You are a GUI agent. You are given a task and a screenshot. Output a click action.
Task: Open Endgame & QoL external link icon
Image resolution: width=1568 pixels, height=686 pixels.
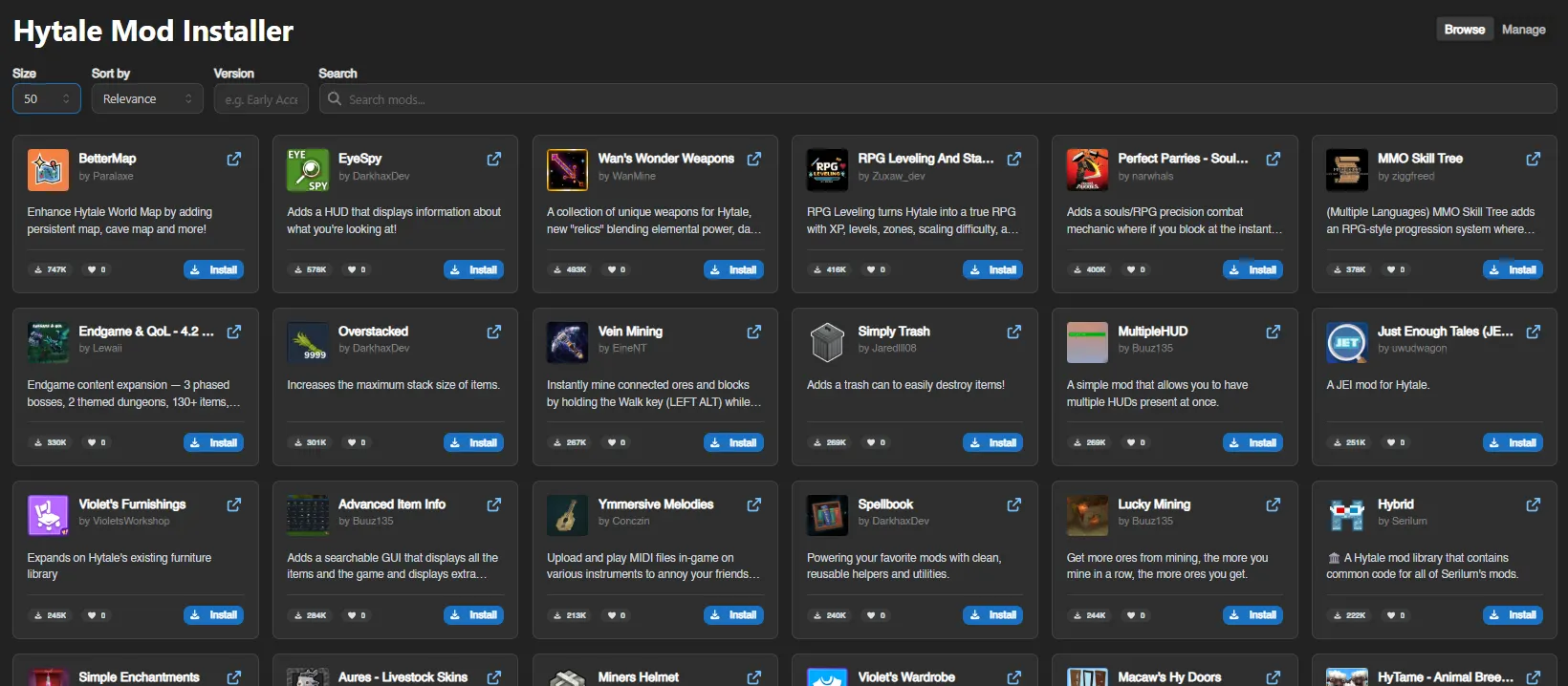(234, 332)
